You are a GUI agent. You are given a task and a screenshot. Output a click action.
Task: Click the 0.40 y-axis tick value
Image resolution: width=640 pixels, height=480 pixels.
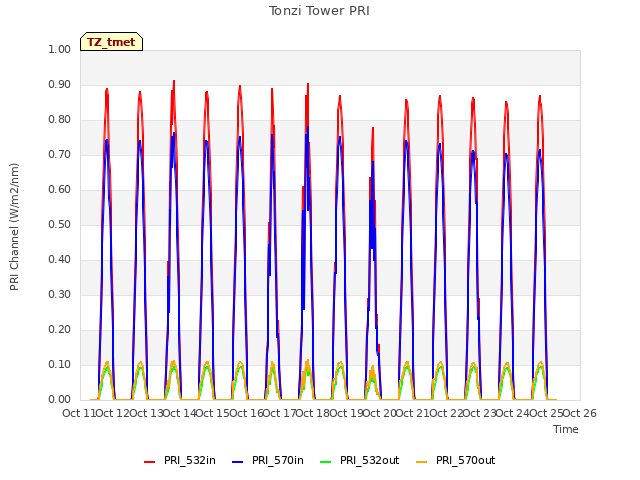pos(60,260)
